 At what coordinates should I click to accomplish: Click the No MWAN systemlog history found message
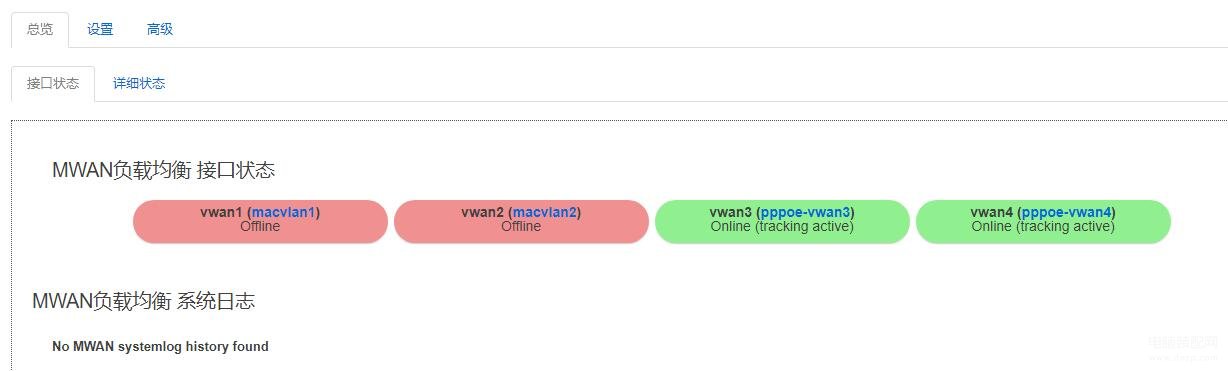click(160, 346)
